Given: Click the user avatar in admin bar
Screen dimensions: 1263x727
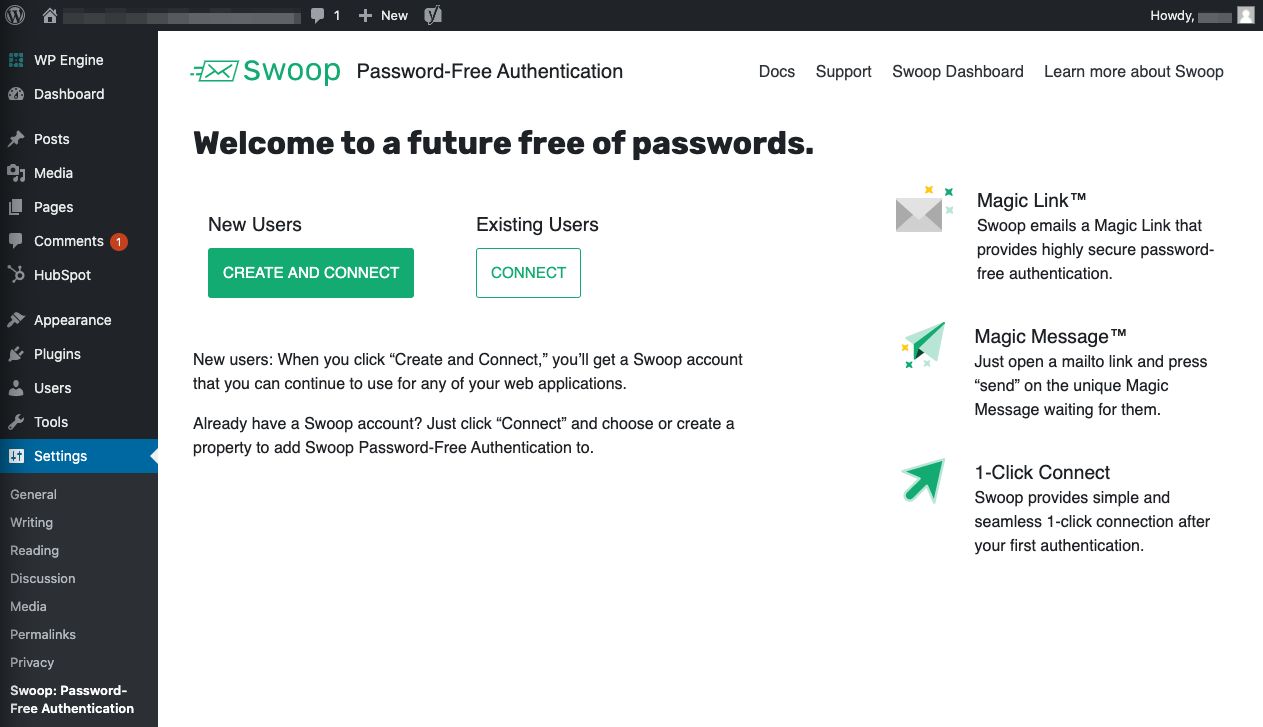Looking at the screenshot, I should [x=1245, y=15].
